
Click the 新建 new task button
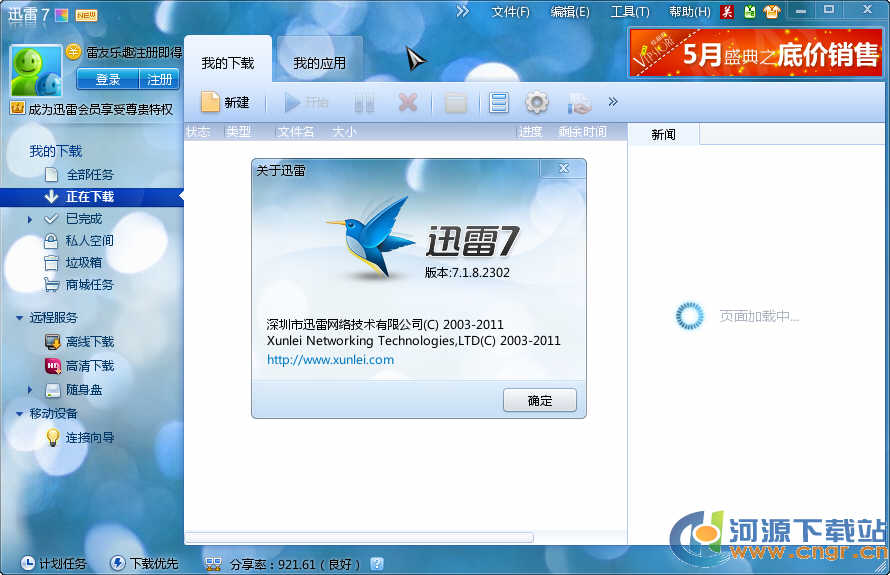tap(225, 103)
